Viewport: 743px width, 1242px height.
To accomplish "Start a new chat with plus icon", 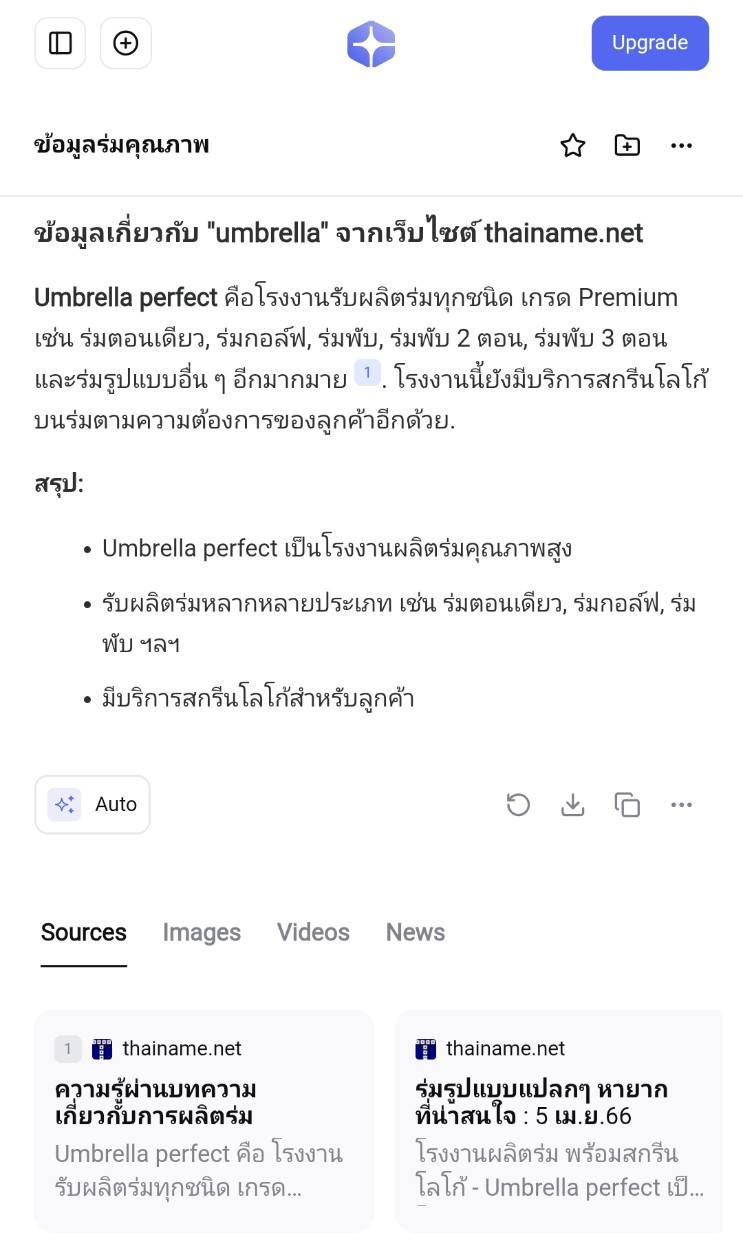I will click(126, 43).
